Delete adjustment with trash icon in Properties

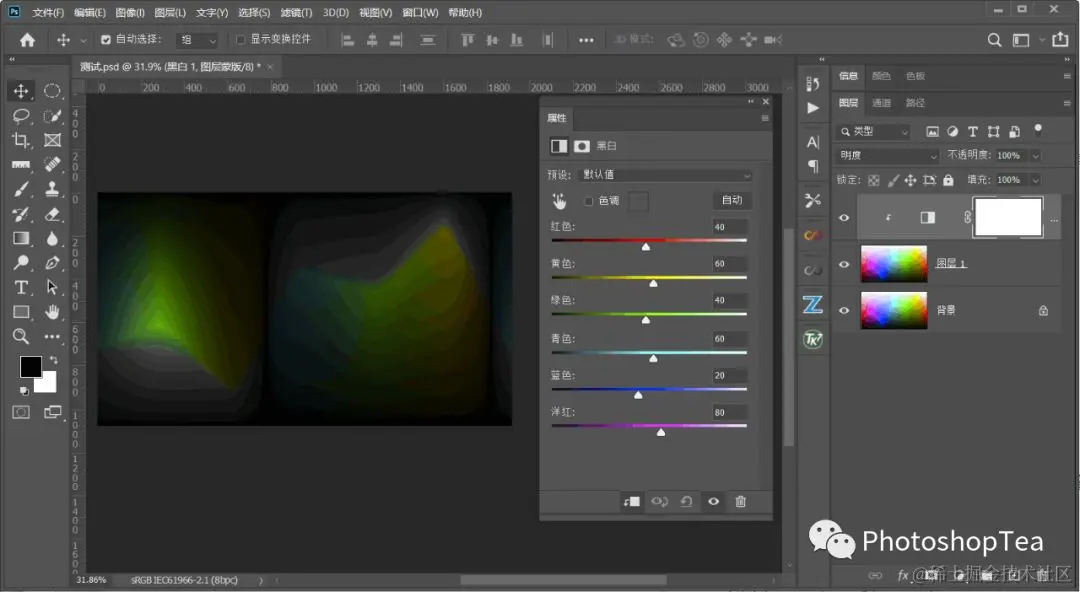pos(740,501)
